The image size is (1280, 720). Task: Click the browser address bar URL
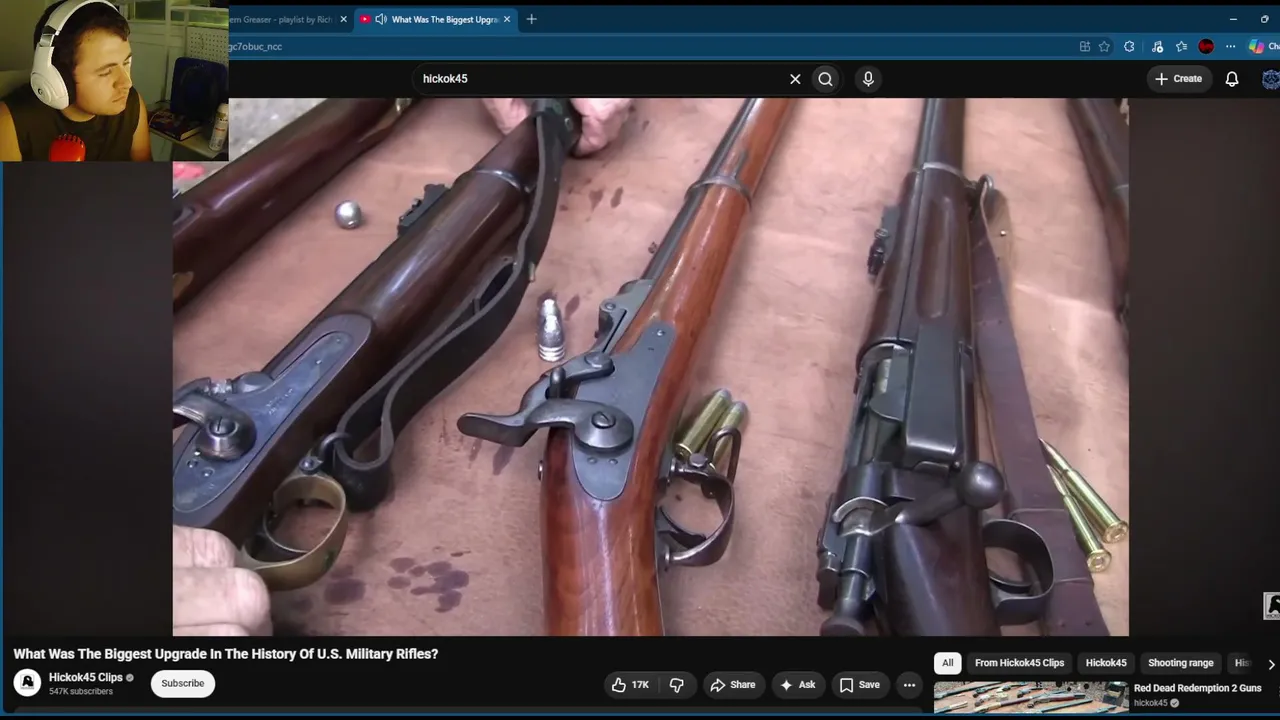coord(256,46)
